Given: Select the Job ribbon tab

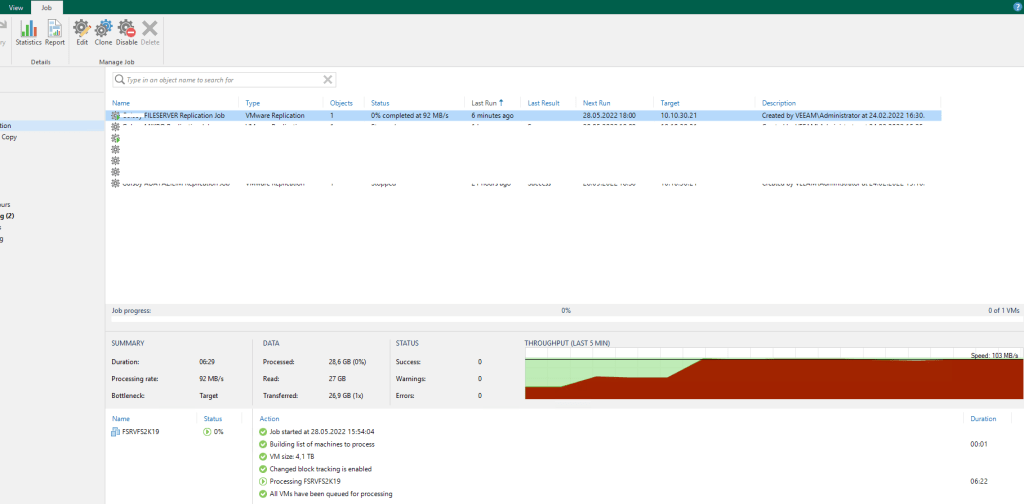Looking at the screenshot, I should click(x=46, y=7).
